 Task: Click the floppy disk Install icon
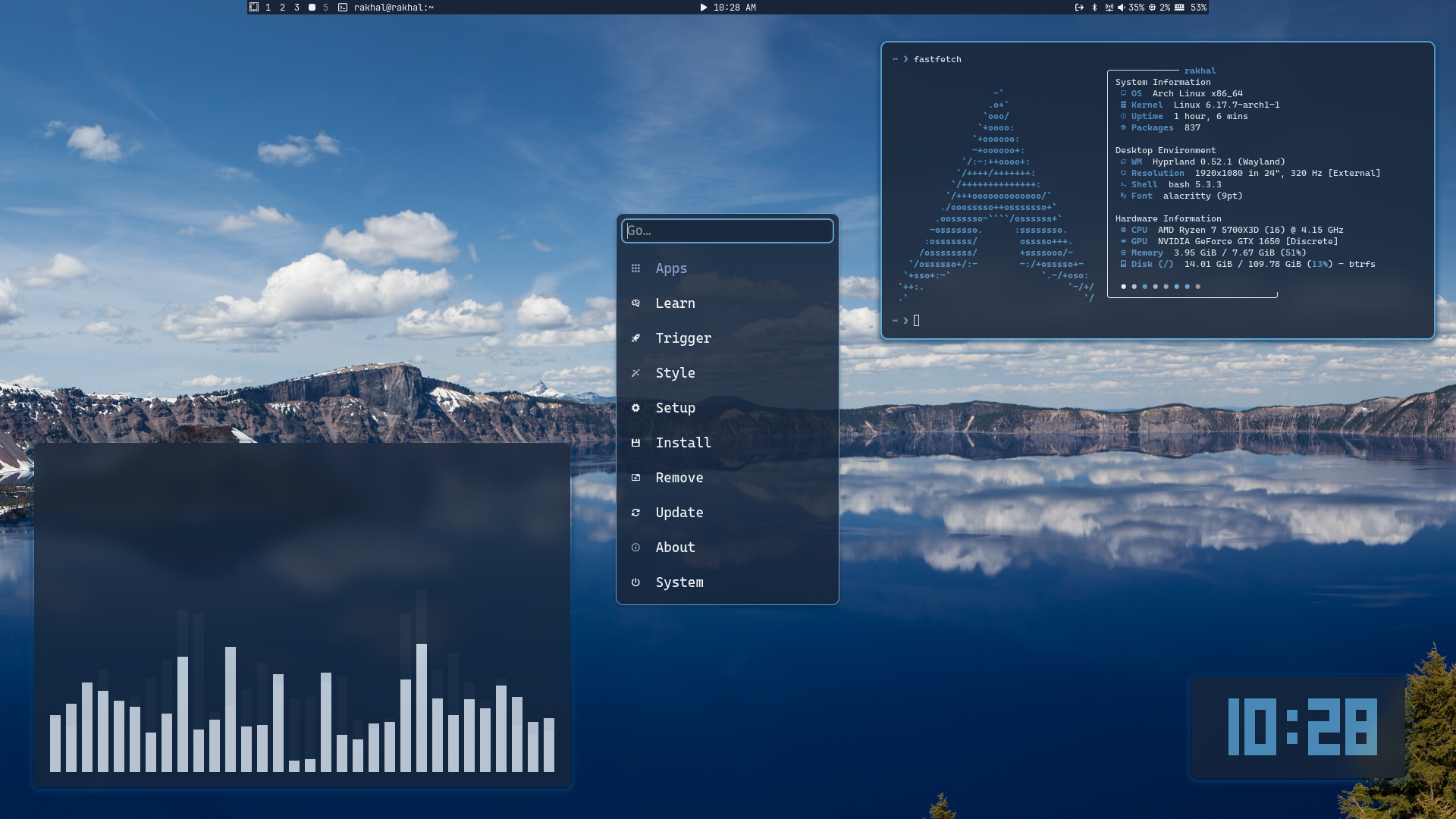[635, 443]
